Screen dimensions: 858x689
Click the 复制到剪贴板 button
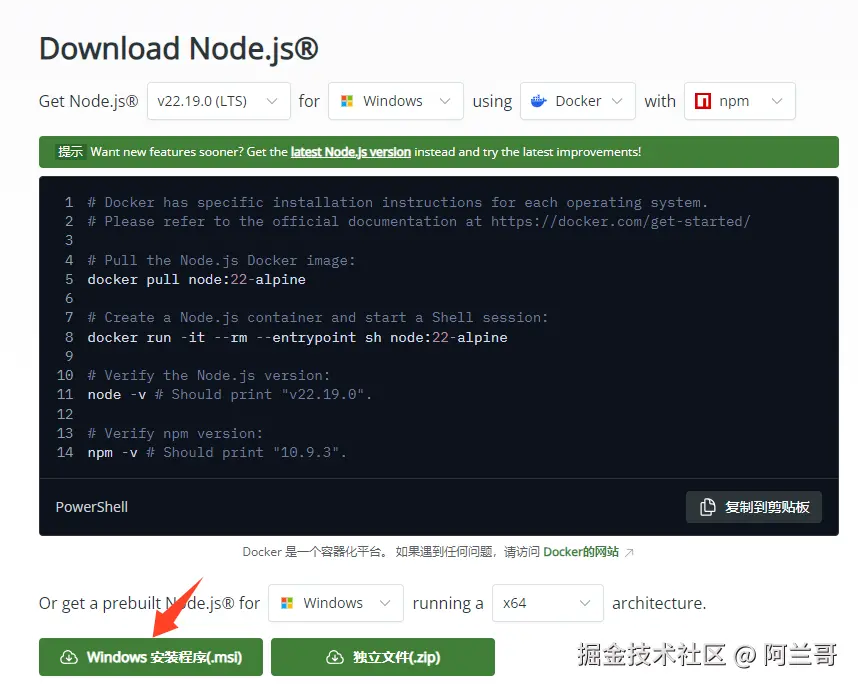click(753, 507)
